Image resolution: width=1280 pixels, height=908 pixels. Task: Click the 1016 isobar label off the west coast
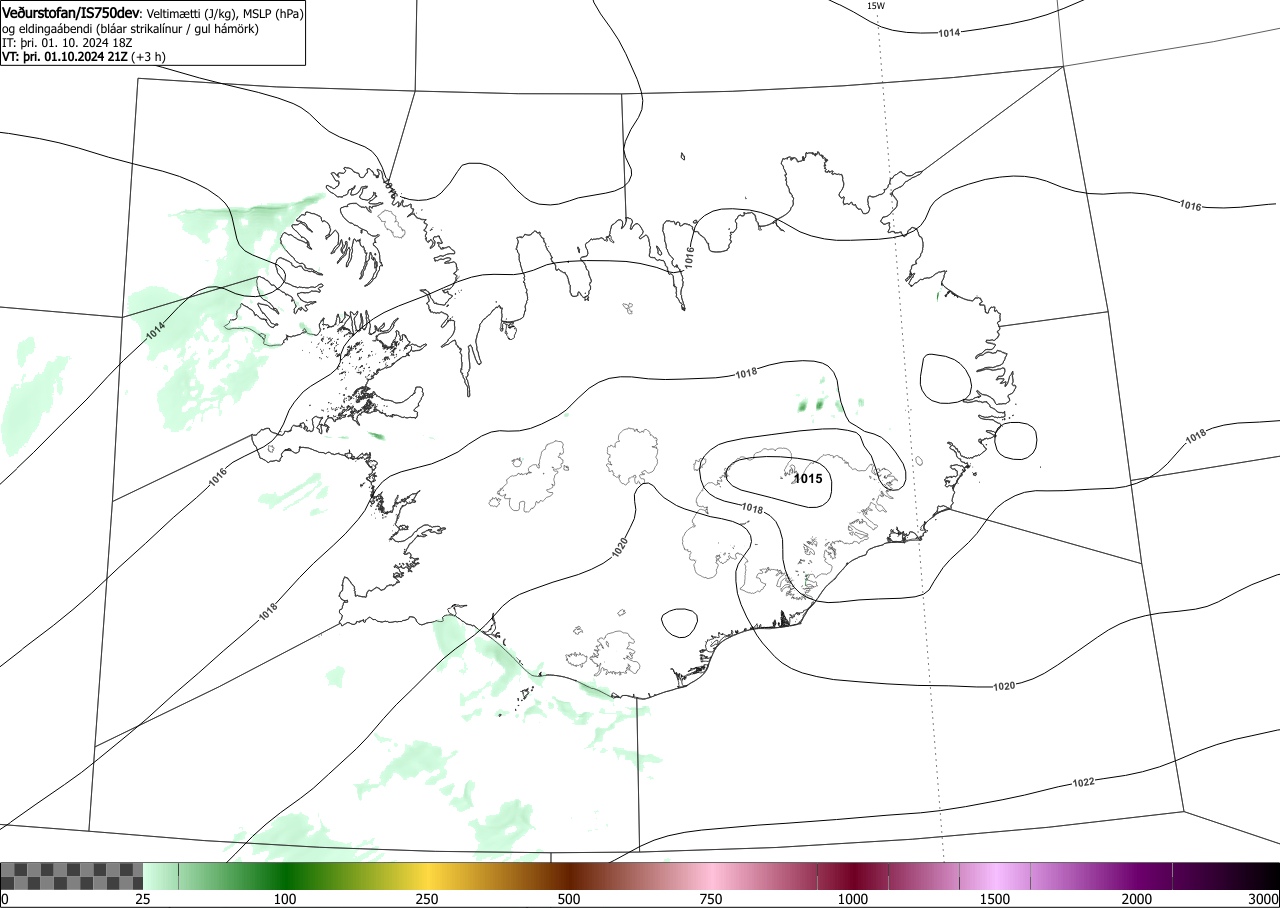[219, 478]
